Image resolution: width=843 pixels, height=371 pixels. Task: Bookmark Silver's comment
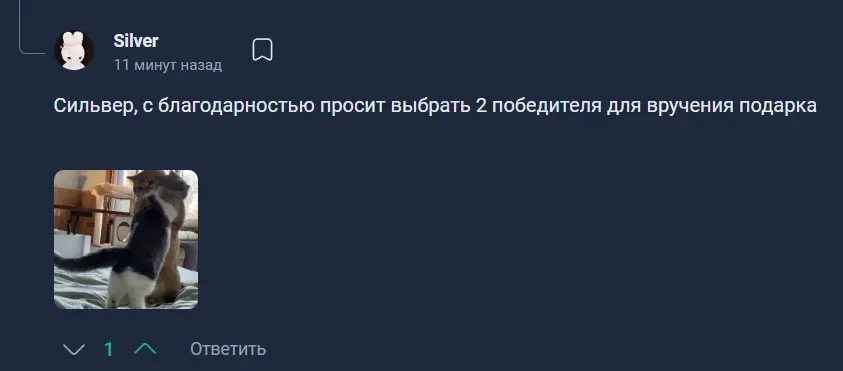[x=262, y=50]
